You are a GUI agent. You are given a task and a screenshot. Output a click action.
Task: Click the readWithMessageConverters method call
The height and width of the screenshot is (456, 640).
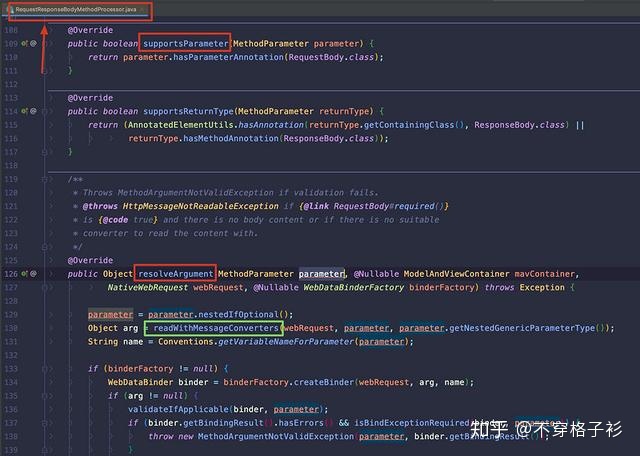pyautogui.click(x=216, y=328)
